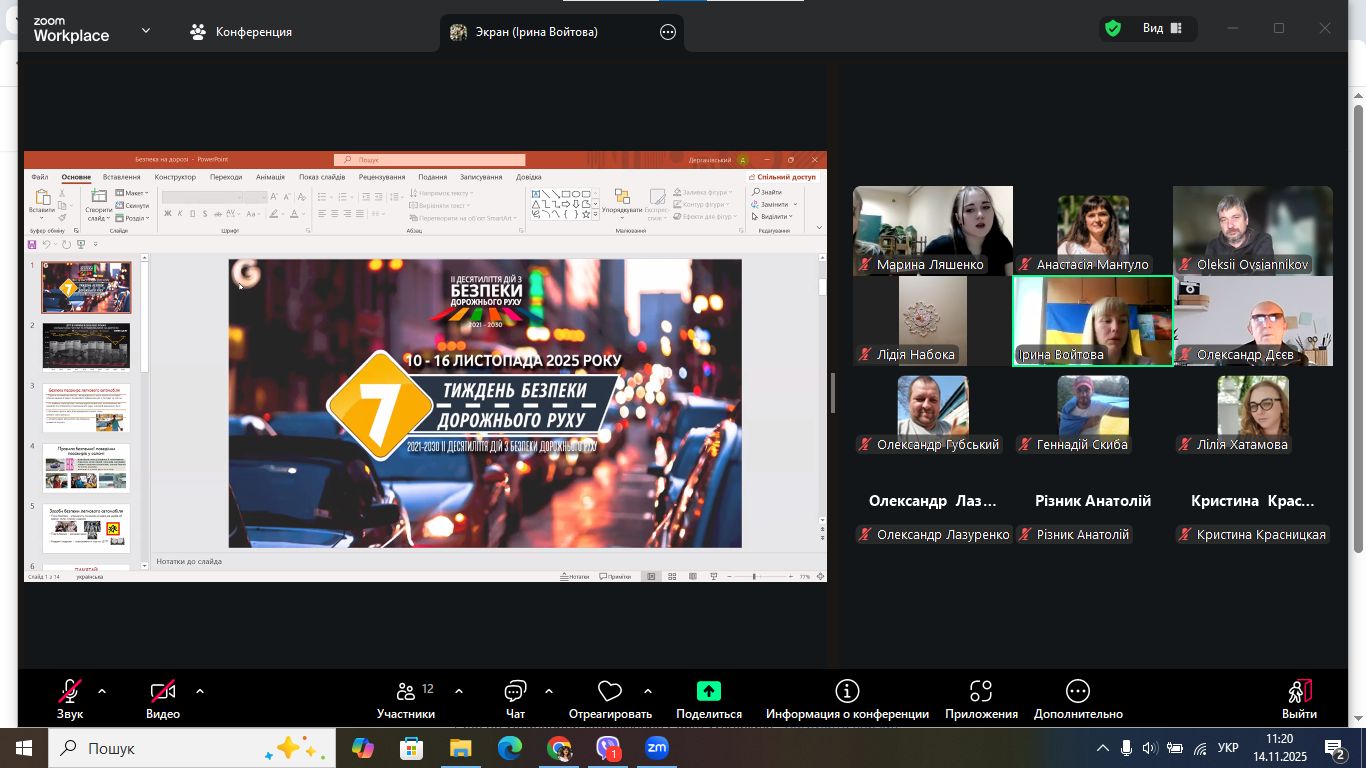This screenshot has height=768, width=1366.
Task: Leave the meeting
Action: [1299, 699]
